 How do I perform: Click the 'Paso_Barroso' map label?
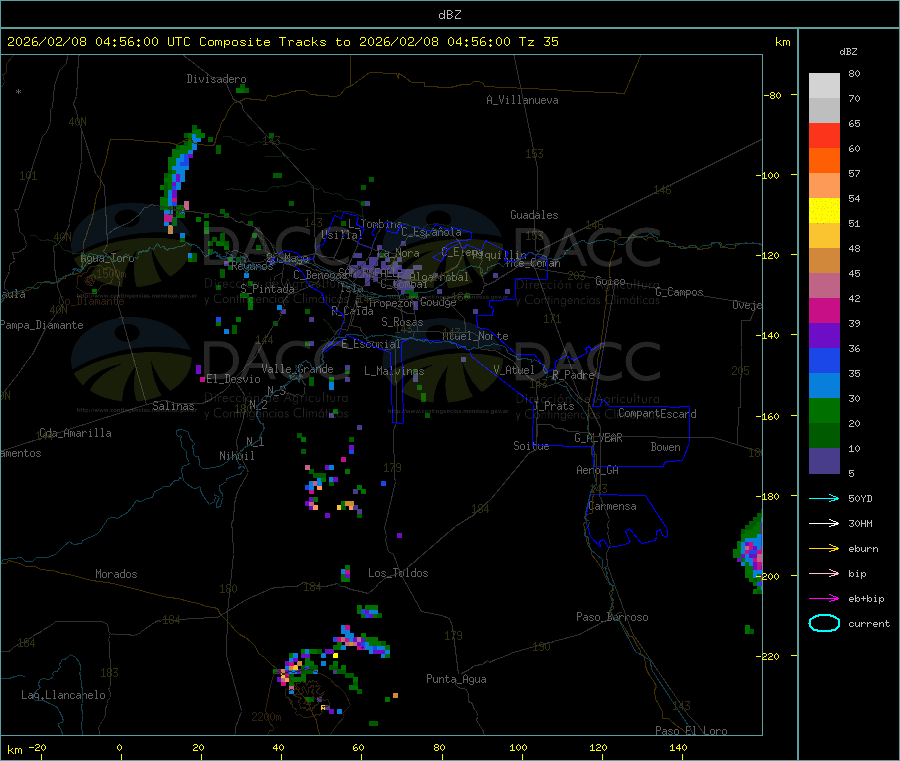[x=612, y=617]
